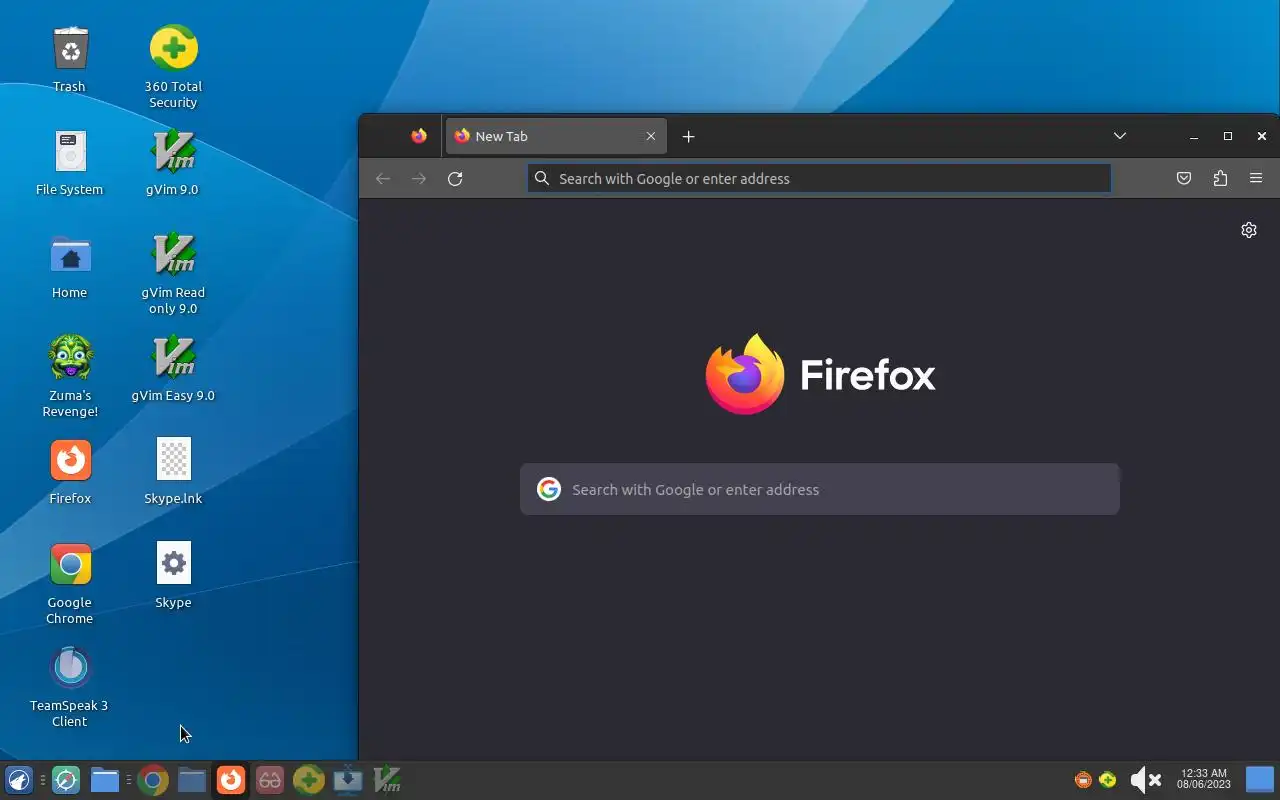This screenshot has width=1280, height=800.
Task: Unmute the muted volume tray icon
Action: click(1145, 780)
